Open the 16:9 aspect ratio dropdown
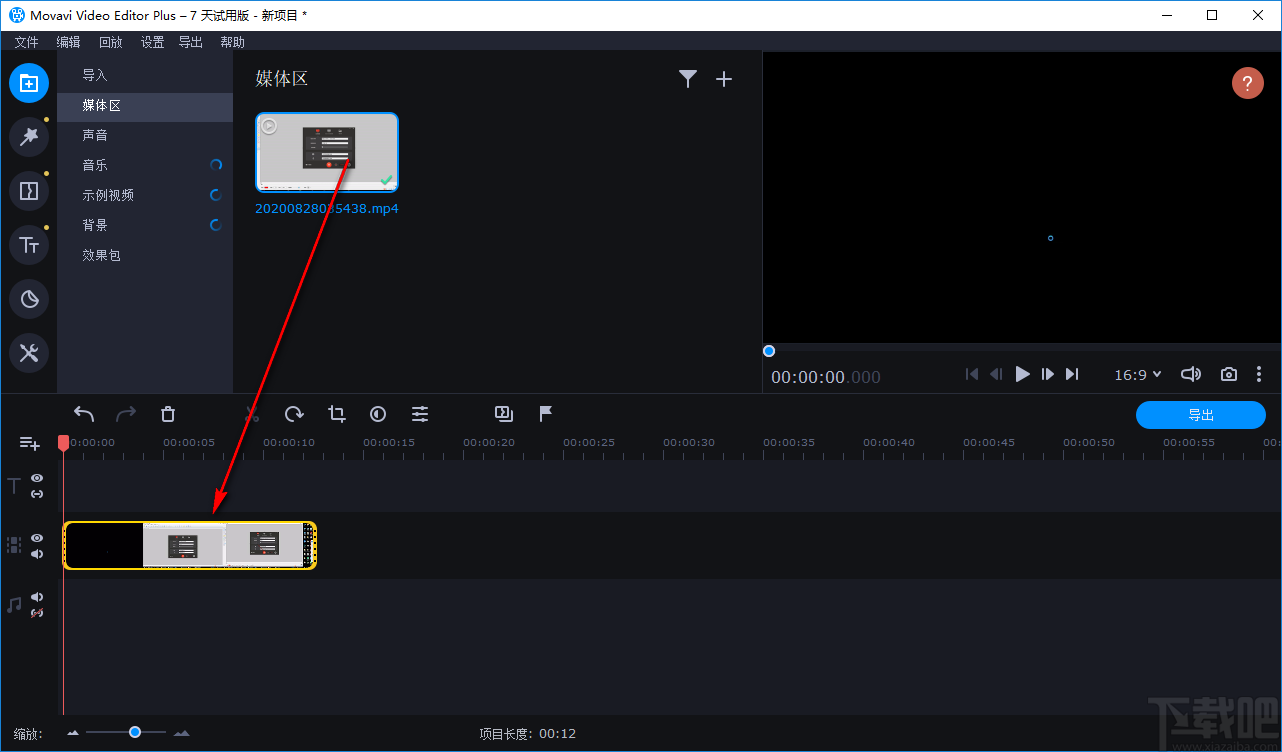 tap(1138, 375)
